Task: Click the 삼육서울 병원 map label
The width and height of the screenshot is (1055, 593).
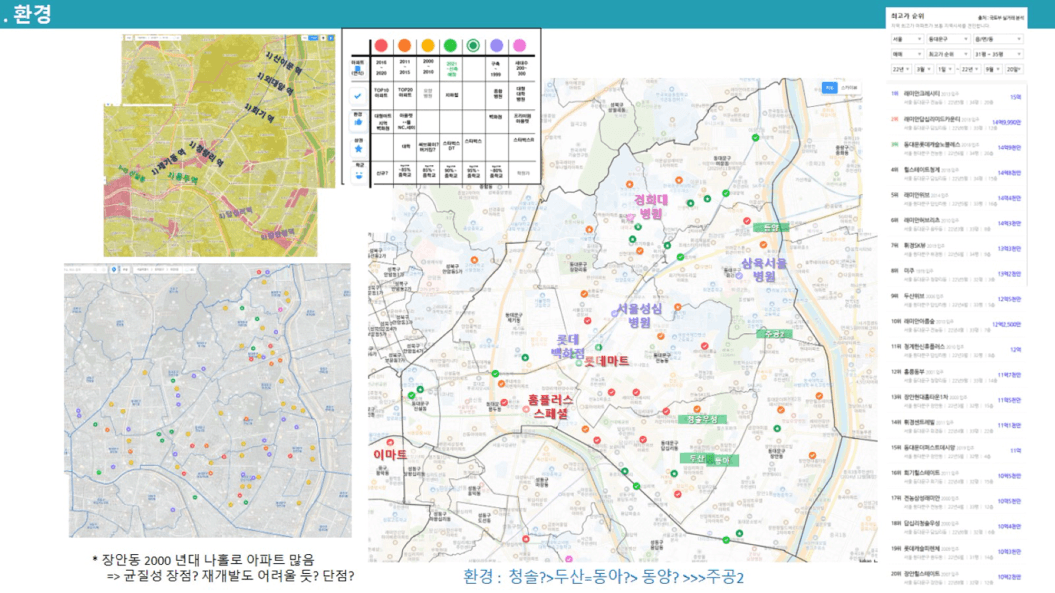Action: [x=764, y=269]
